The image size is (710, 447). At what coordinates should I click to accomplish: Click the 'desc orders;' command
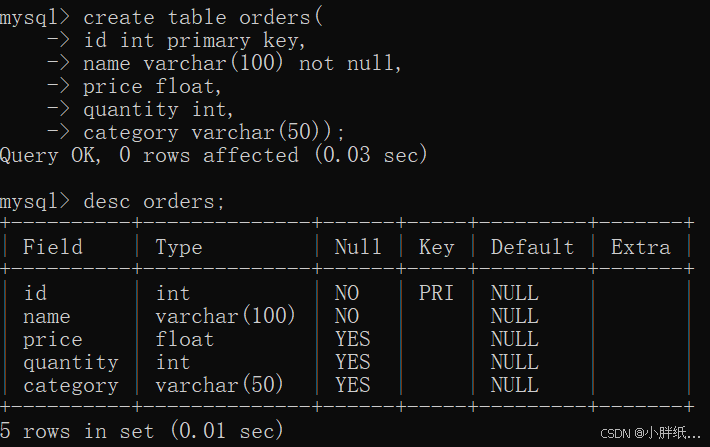[154, 202]
